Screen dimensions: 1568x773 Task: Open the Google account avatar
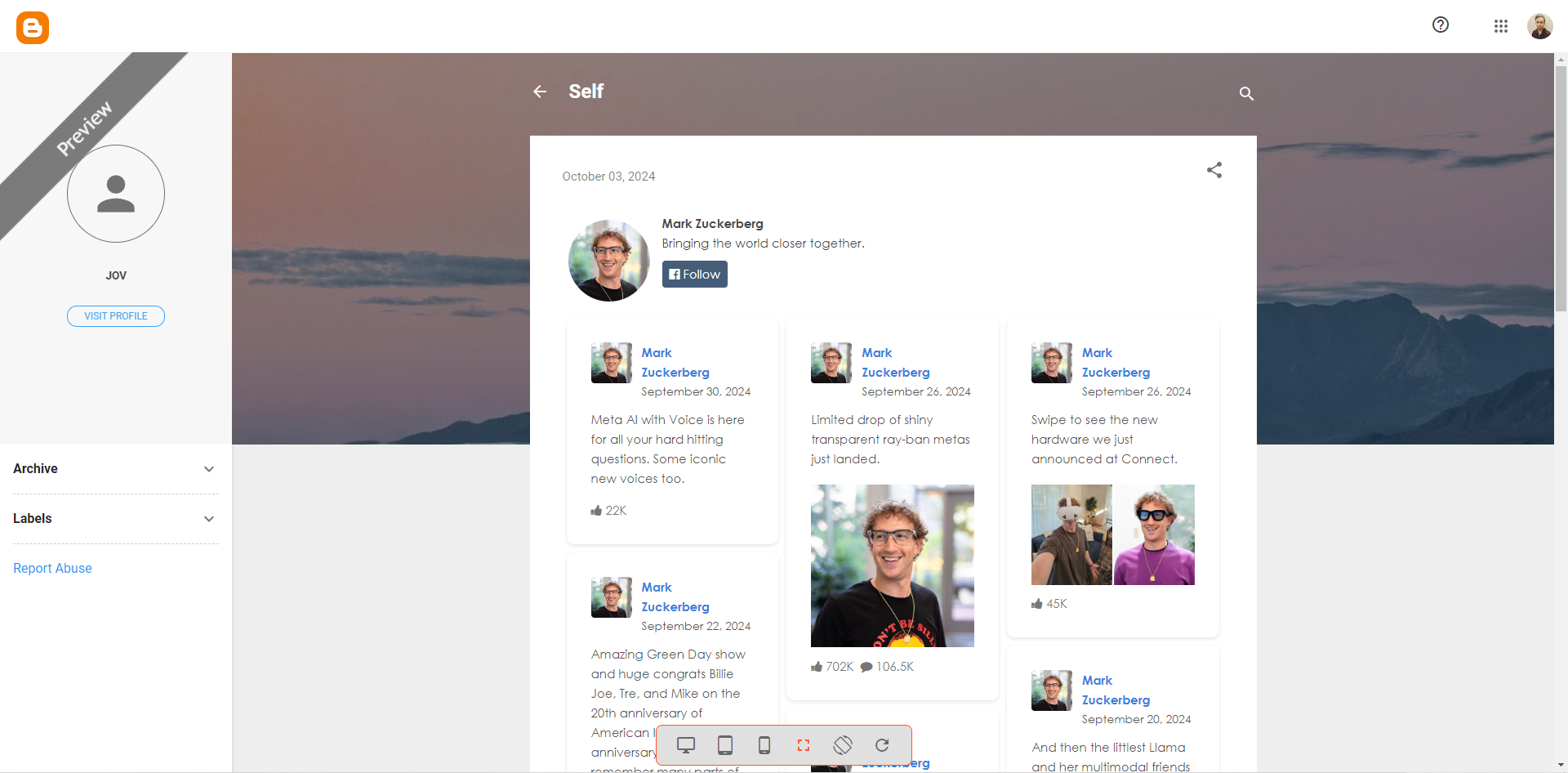tap(1540, 26)
